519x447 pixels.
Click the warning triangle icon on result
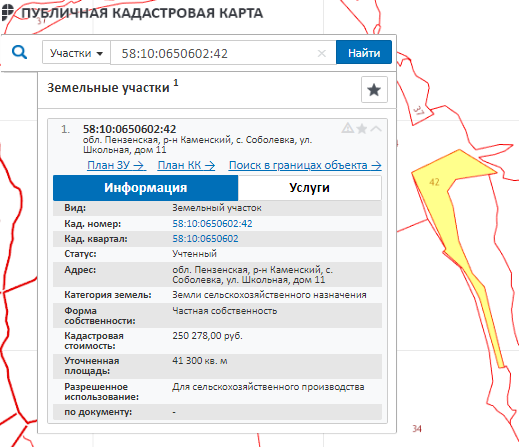[x=348, y=128]
